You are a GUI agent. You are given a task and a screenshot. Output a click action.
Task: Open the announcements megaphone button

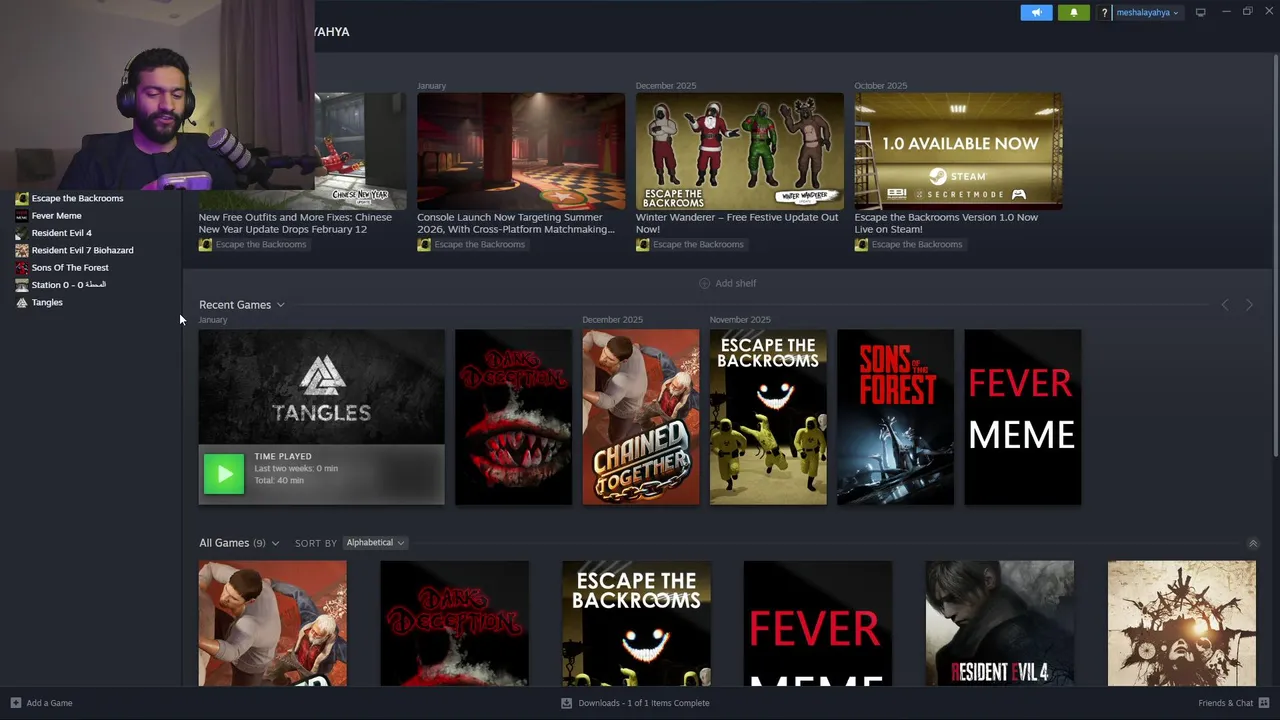point(1036,12)
